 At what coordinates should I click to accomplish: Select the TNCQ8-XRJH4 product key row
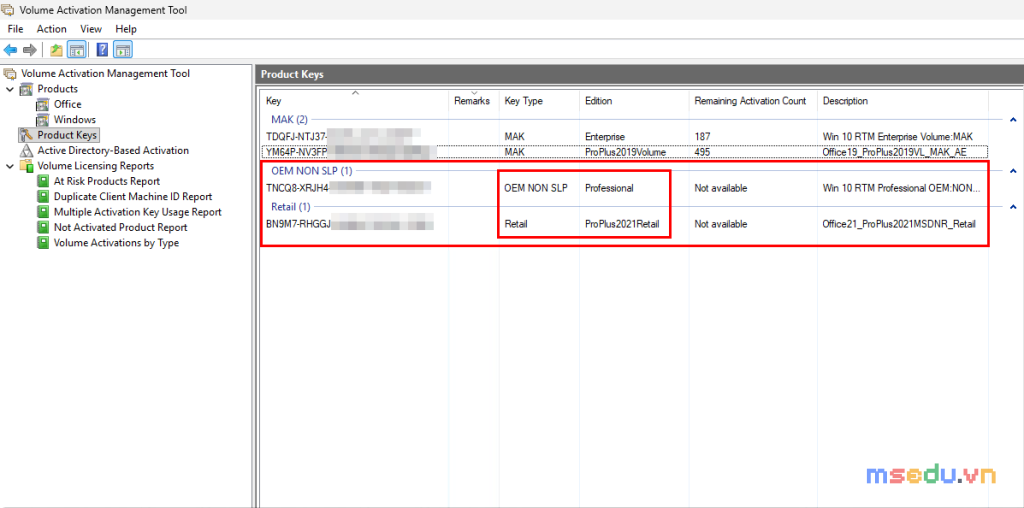pyautogui.click(x=624, y=188)
